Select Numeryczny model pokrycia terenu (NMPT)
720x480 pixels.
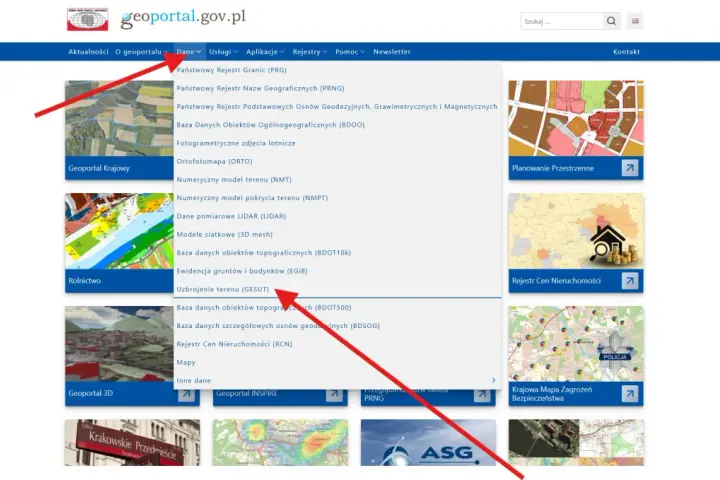coord(252,198)
